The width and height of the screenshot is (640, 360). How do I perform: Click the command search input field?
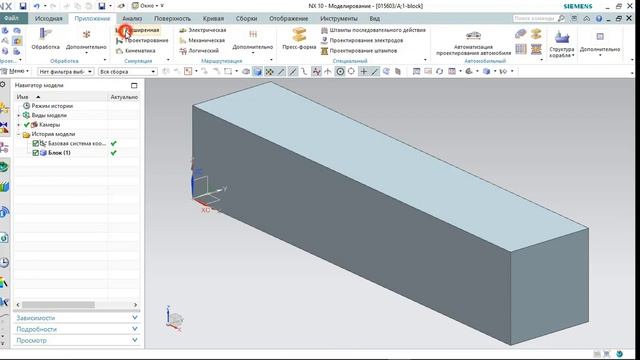[x=534, y=18]
